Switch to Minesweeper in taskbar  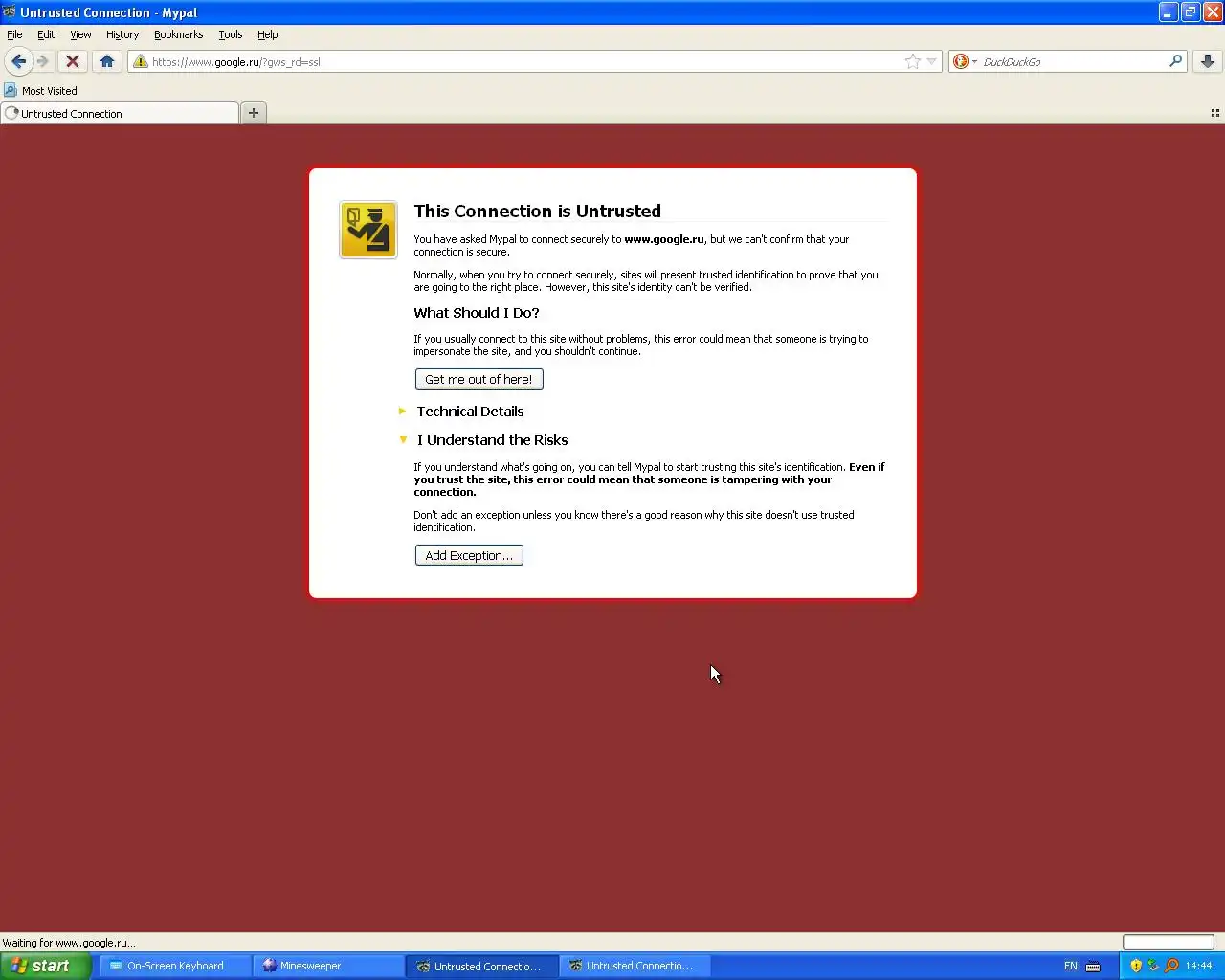click(x=328, y=966)
